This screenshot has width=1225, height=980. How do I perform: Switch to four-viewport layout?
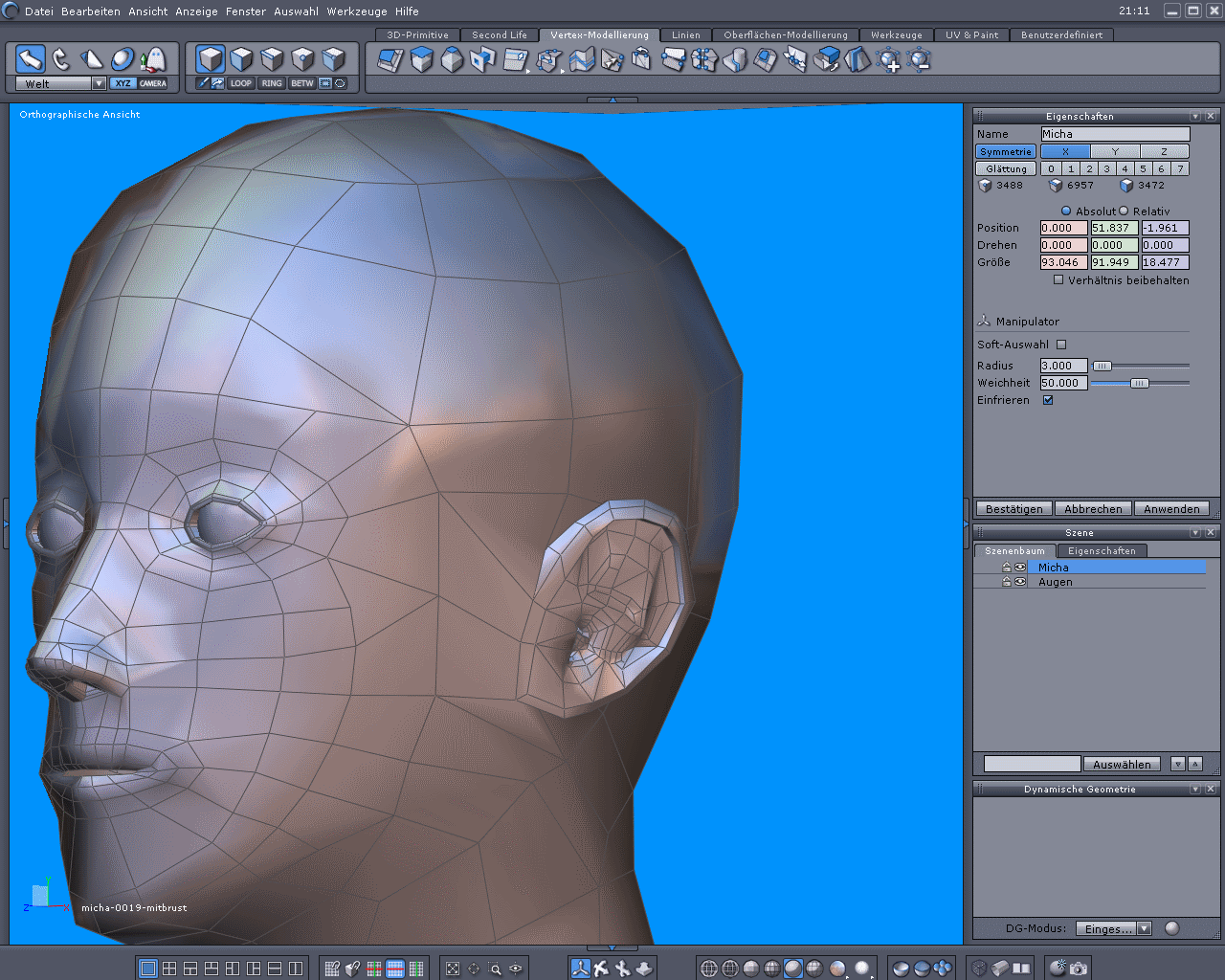click(169, 969)
